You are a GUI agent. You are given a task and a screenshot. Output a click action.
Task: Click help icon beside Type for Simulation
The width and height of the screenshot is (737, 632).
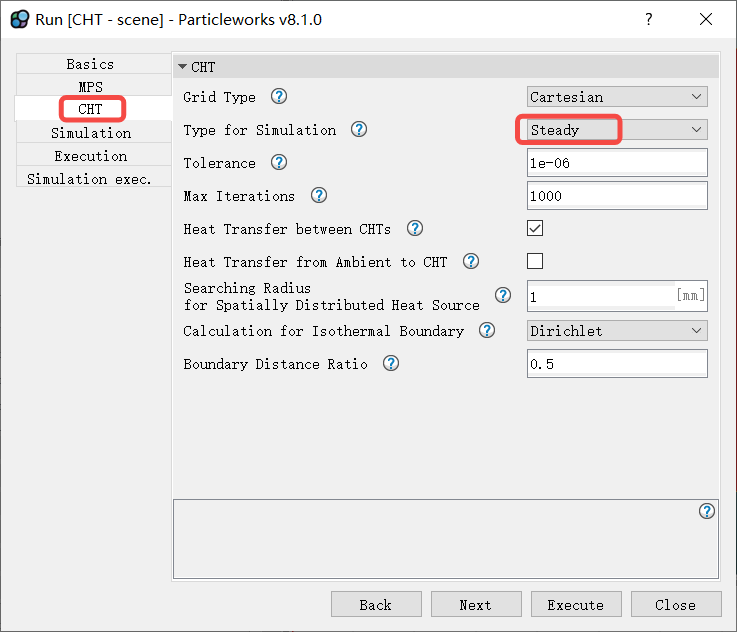tap(359, 130)
